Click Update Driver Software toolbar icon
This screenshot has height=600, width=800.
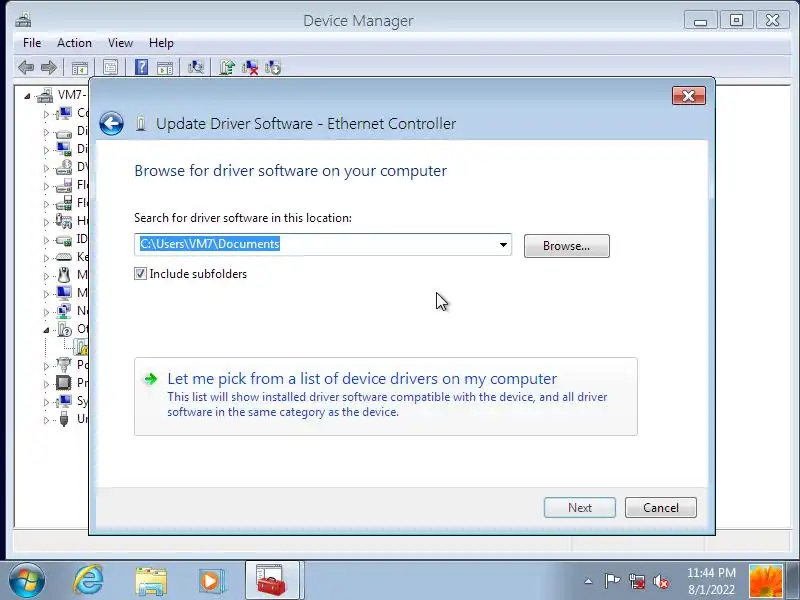(x=227, y=67)
